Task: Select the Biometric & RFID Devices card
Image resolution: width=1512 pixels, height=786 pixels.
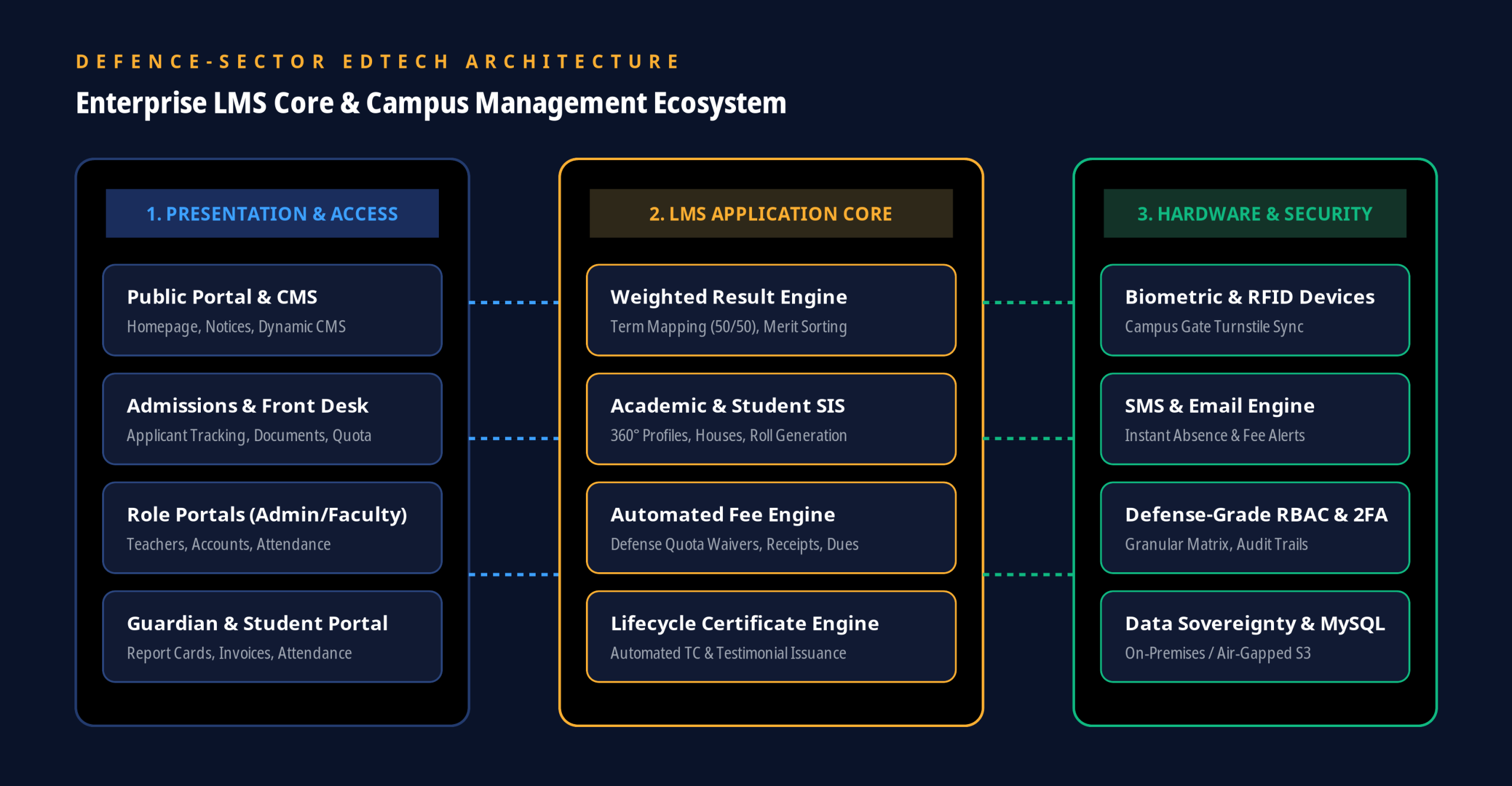Action: 1254,310
